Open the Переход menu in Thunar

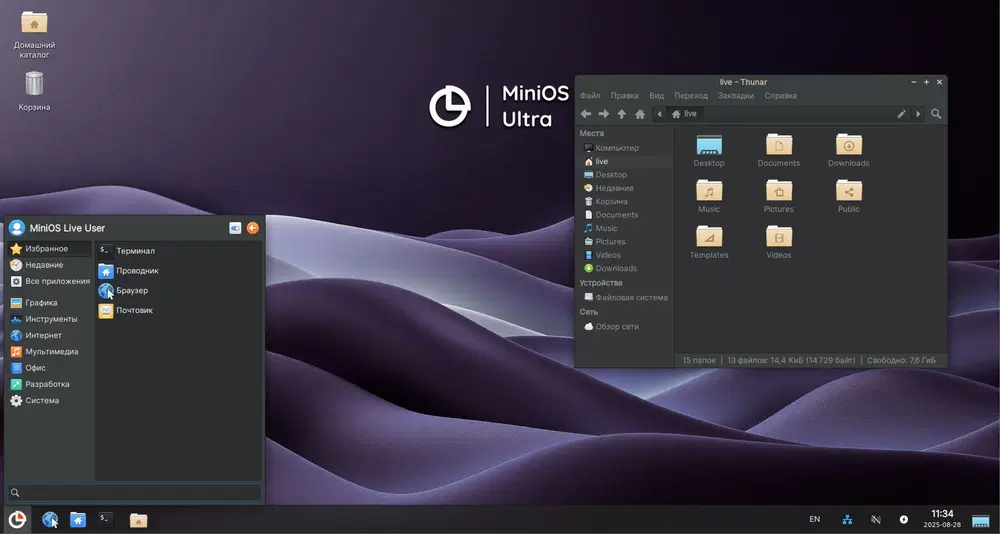pos(691,96)
